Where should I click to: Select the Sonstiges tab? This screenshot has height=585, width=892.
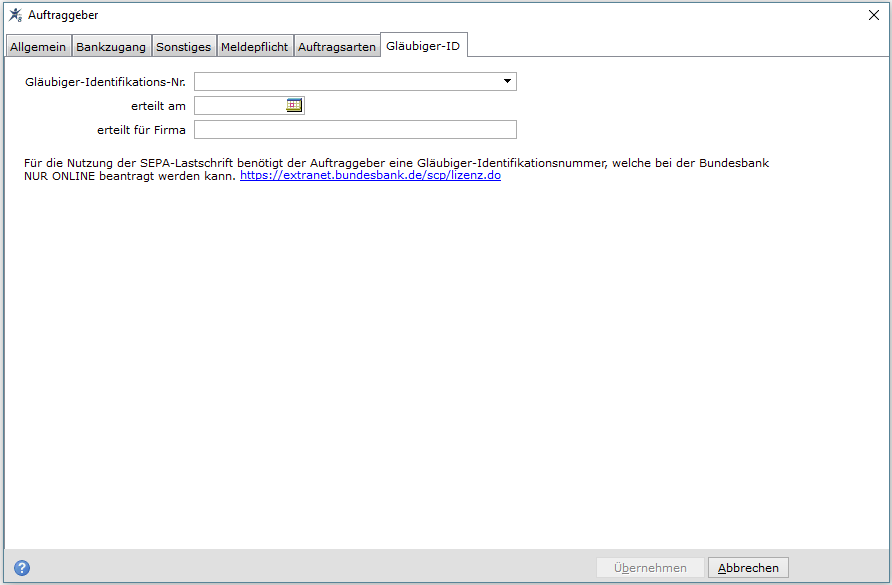[183, 47]
